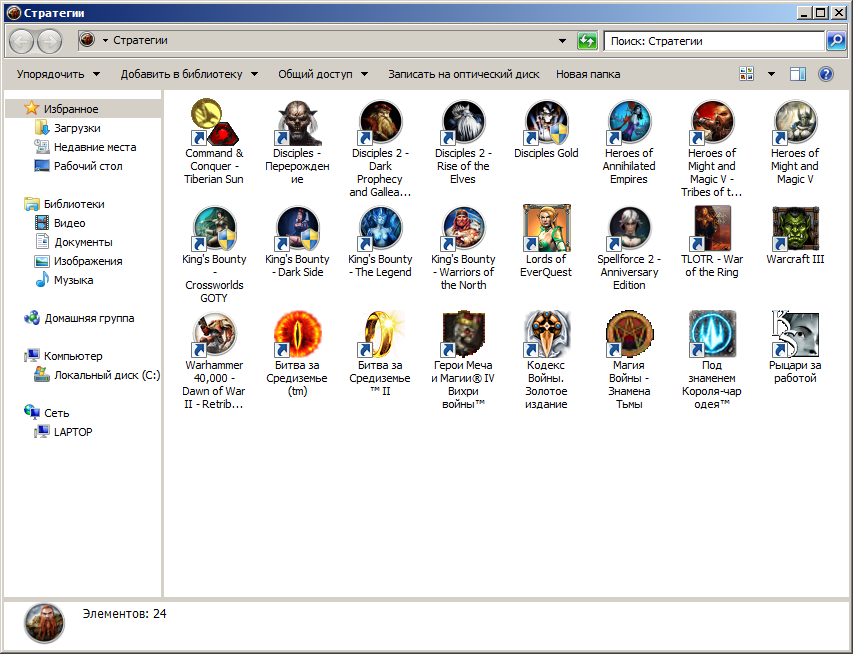Select King's Bounty - Warriors of the North
Image resolution: width=853 pixels, height=654 pixels.
point(463,229)
